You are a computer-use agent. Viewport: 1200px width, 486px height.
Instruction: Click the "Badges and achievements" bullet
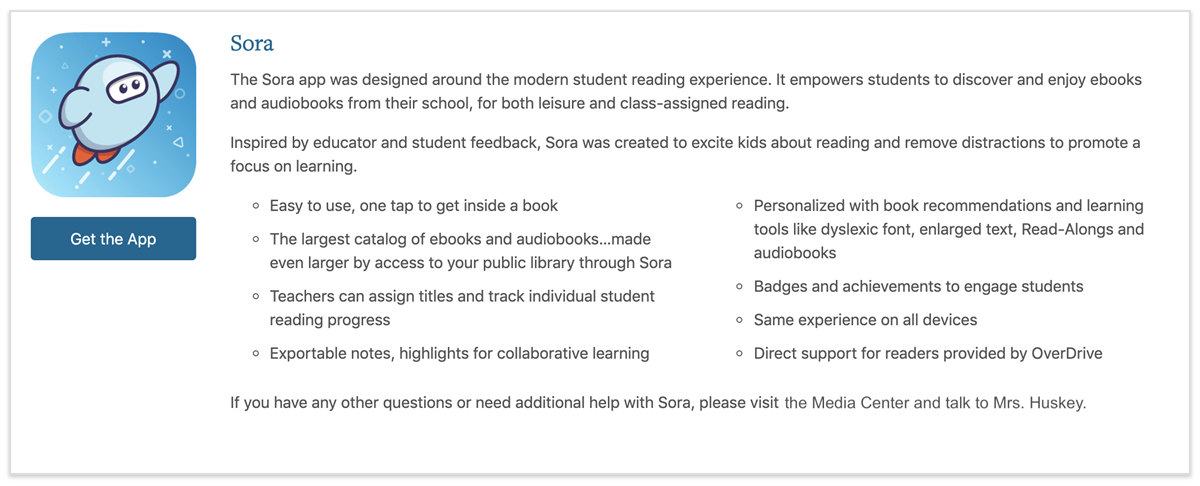[919, 286]
